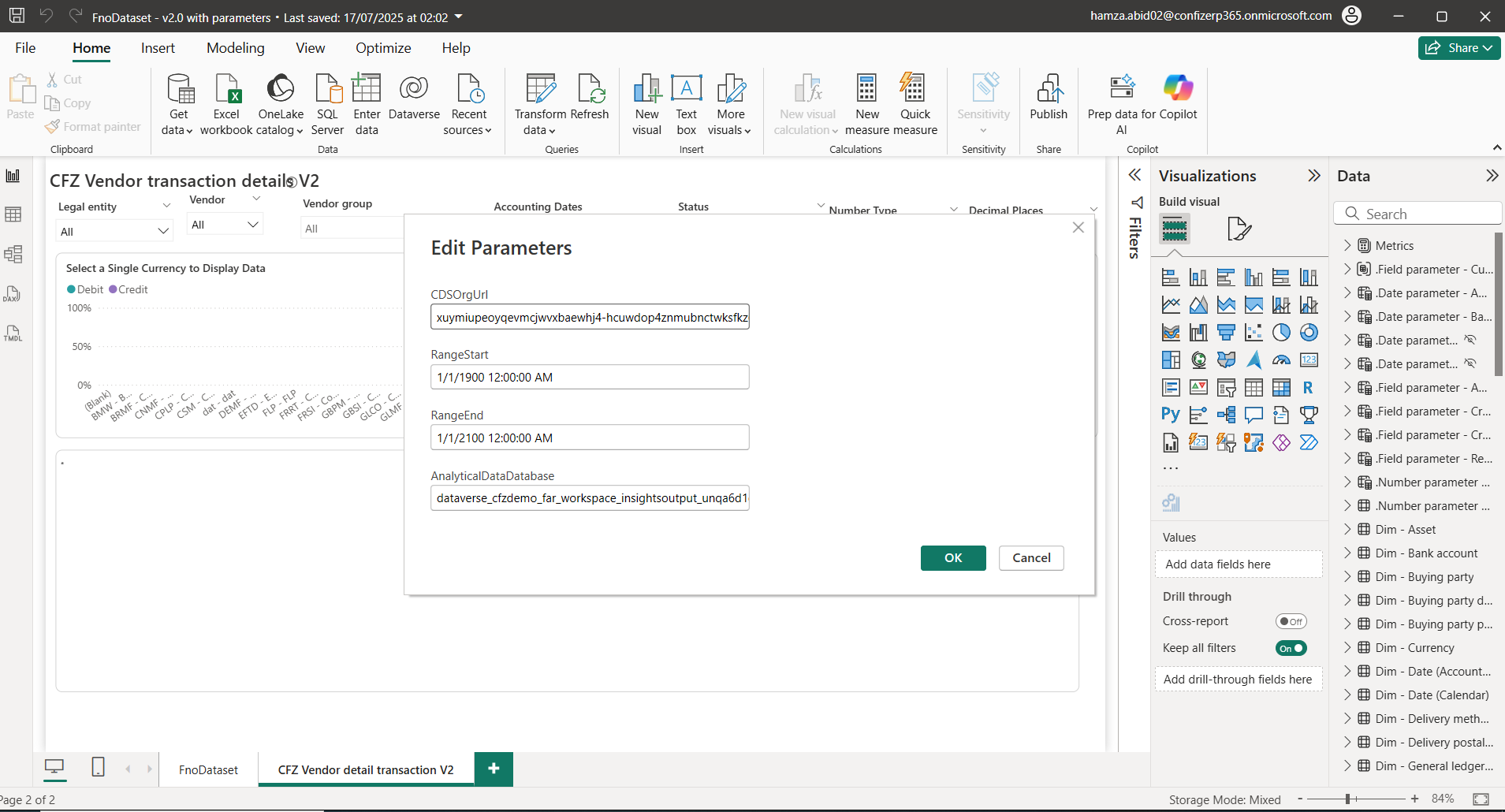The height and width of the screenshot is (812, 1505).
Task: Click Cancel in Edit Parameters dialog
Action: click(1030, 558)
